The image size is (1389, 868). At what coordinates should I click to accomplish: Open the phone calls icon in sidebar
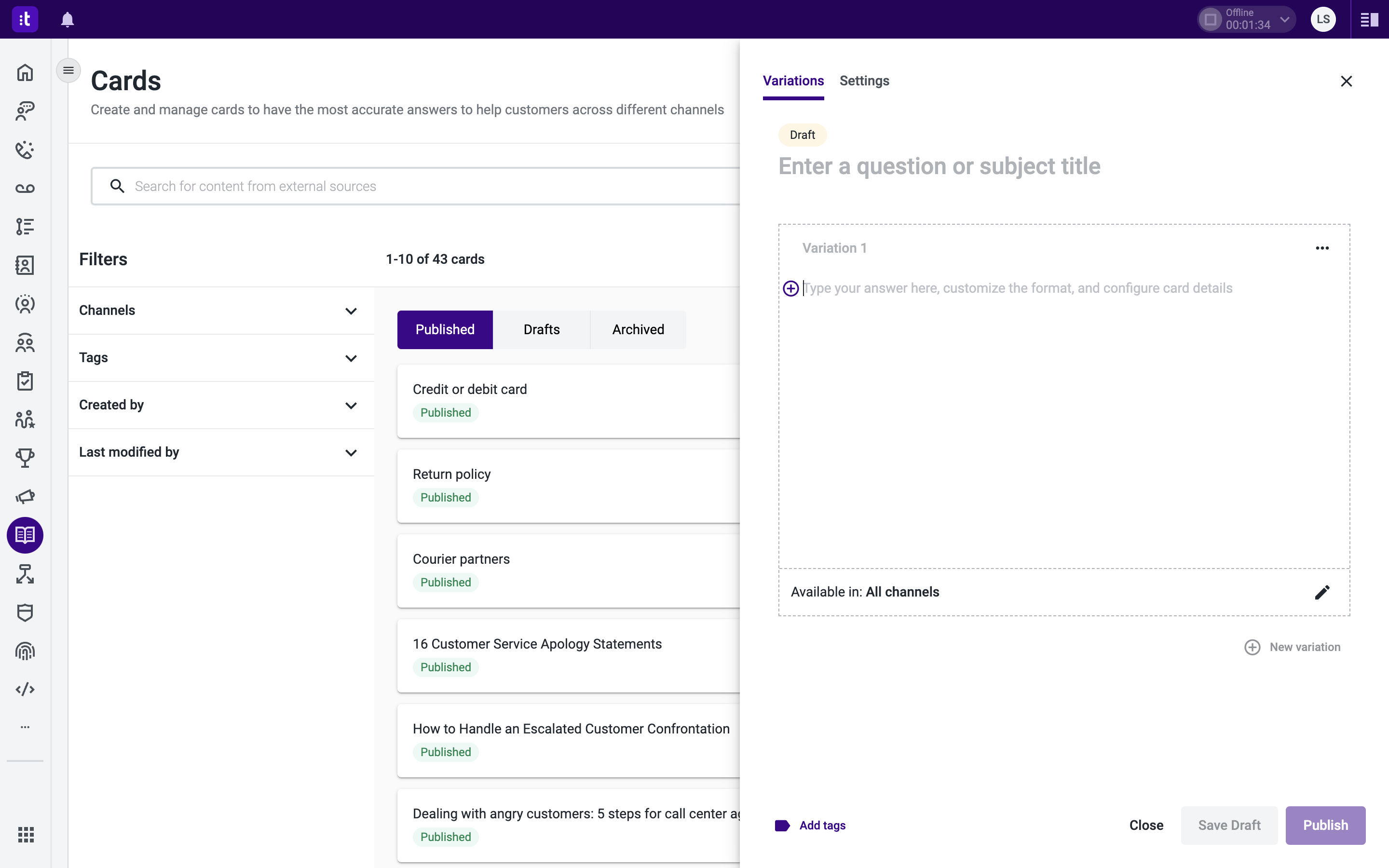point(25,150)
